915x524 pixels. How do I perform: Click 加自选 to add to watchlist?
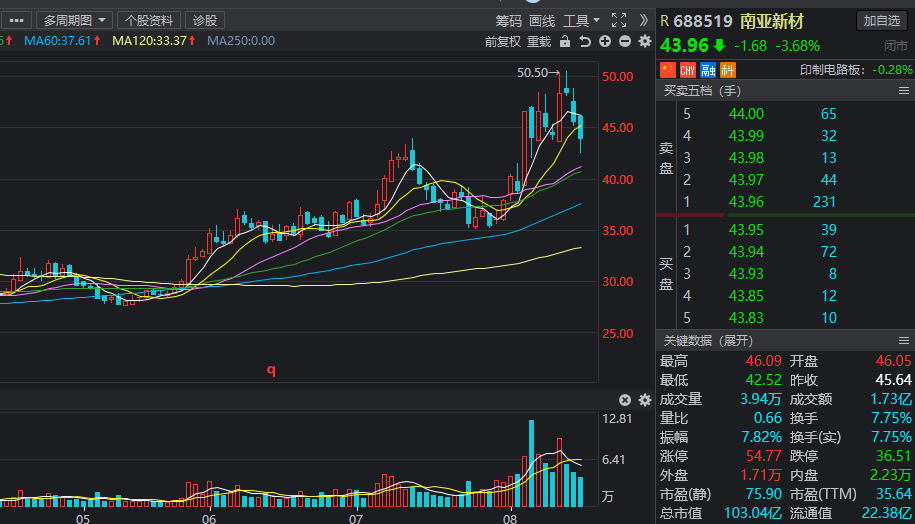click(882, 21)
